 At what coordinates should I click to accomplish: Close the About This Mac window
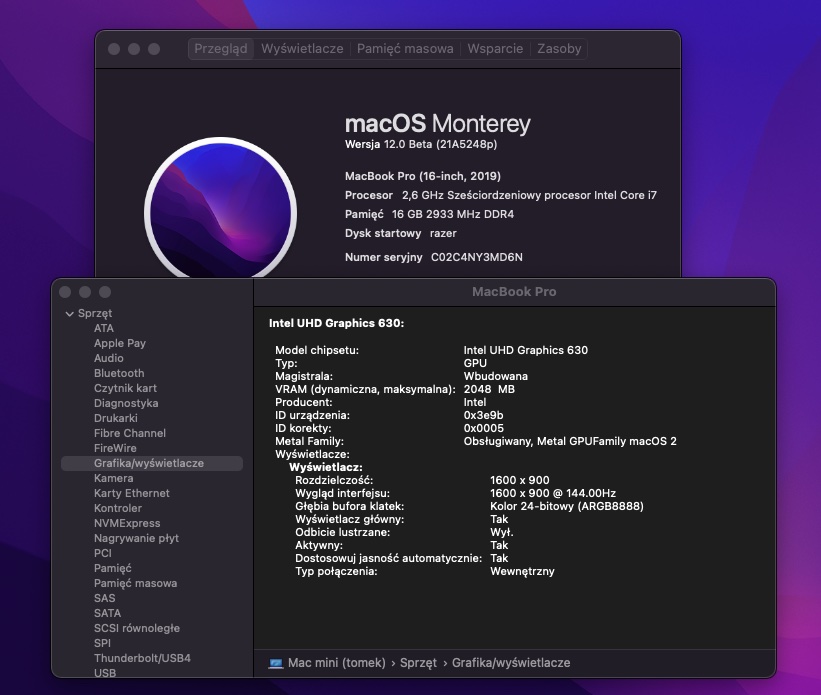tap(114, 49)
